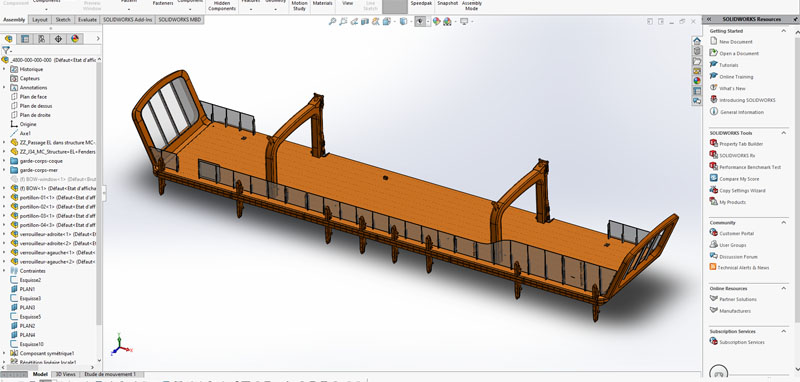Toggle the Hide/Show Items eye button
800x382 pixels.
(x=420, y=21)
